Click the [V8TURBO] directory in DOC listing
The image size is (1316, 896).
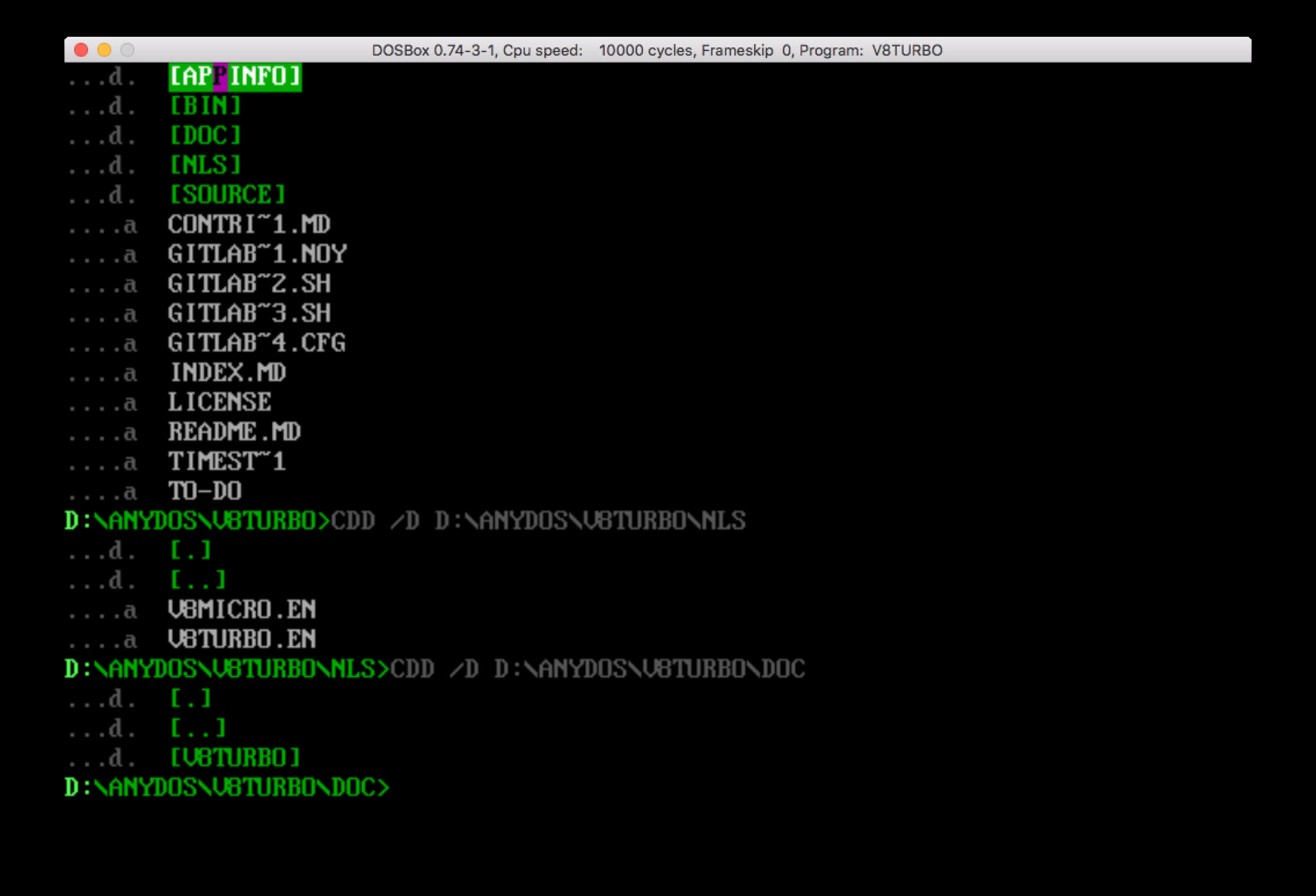pos(235,758)
